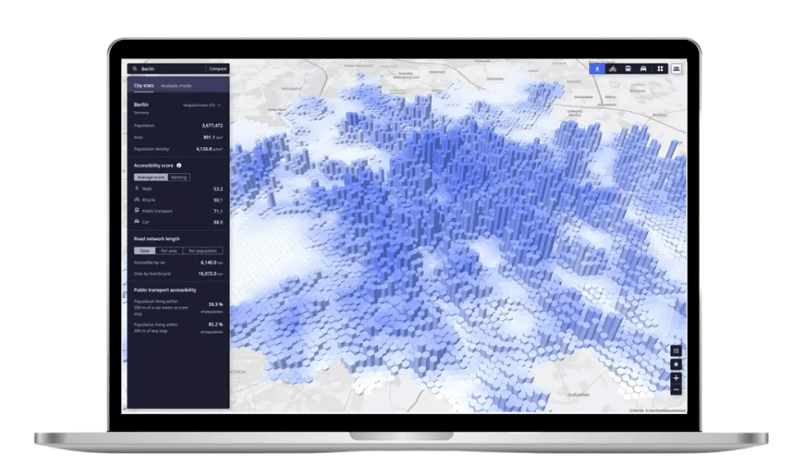Open the map layers button at top right
800x476 pixels.
[677, 69]
